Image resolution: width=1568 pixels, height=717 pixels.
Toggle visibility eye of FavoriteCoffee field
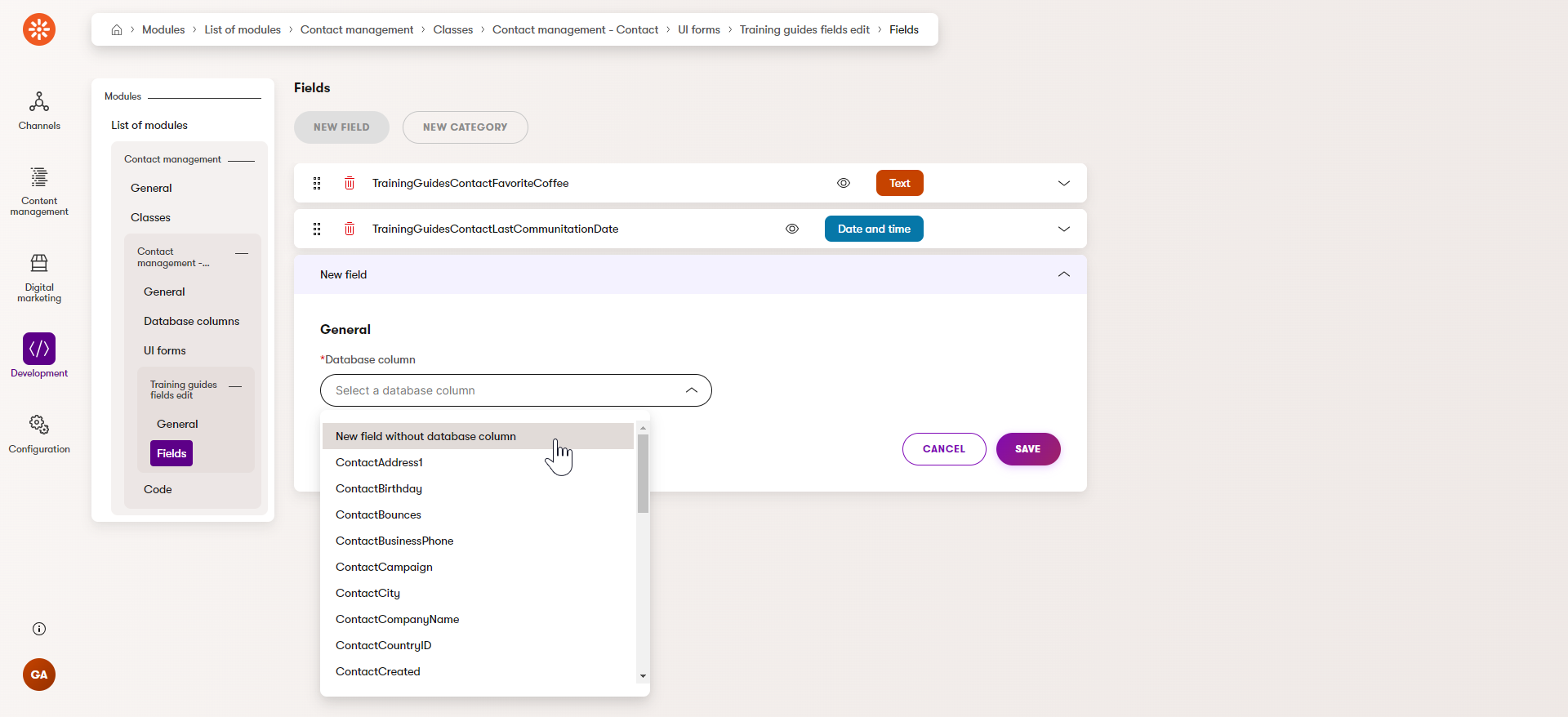(x=844, y=183)
